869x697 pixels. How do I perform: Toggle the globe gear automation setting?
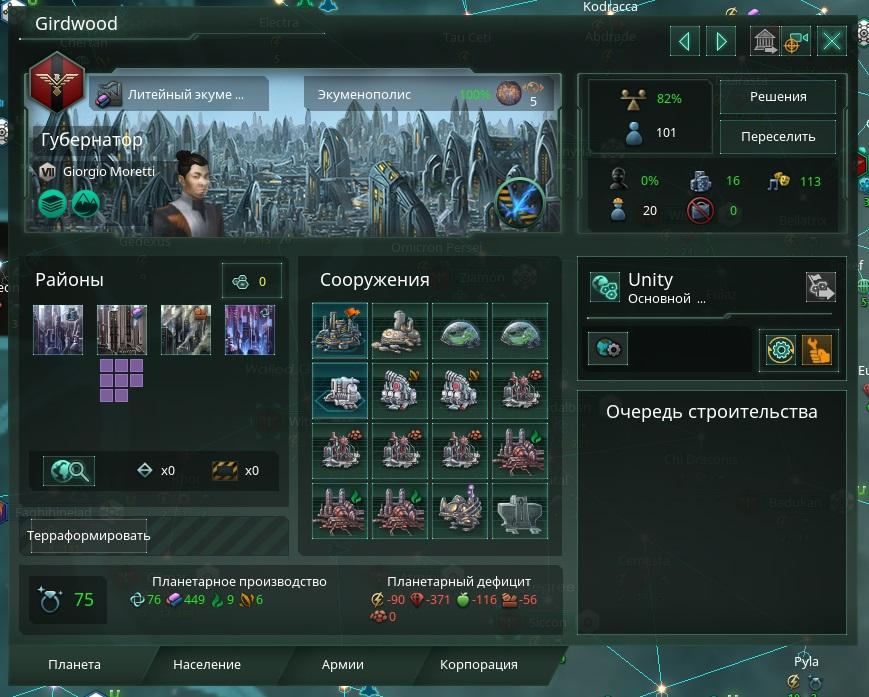click(608, 348)
